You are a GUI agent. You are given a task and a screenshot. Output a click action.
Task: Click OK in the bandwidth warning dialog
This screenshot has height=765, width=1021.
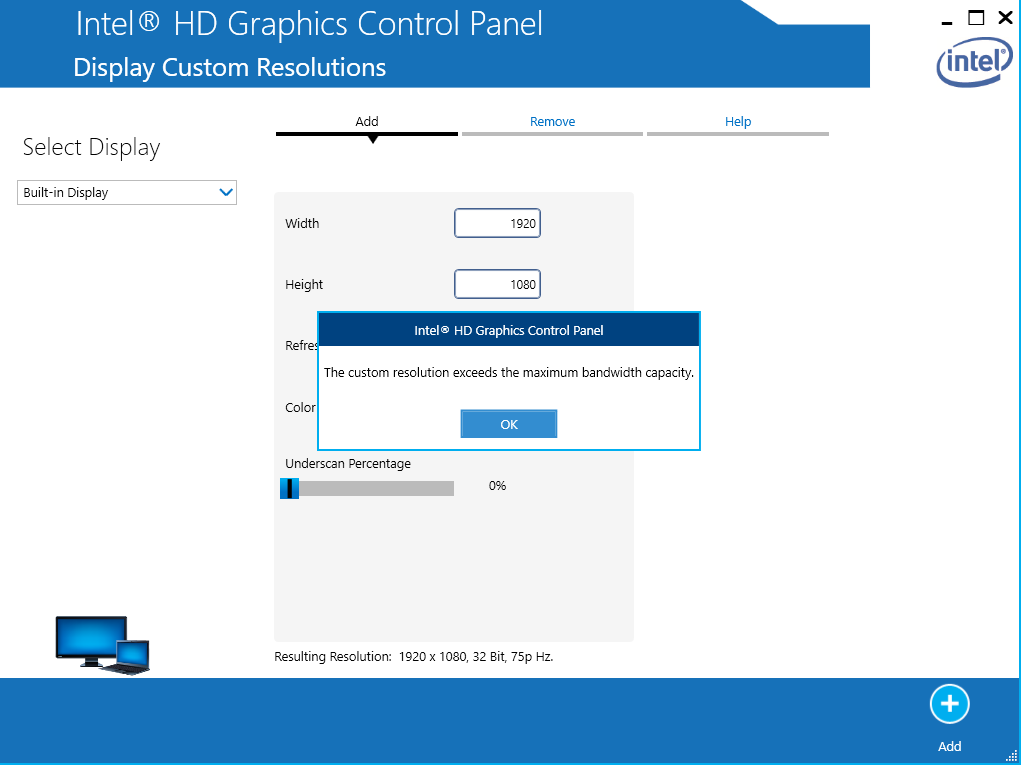point(509,424)
